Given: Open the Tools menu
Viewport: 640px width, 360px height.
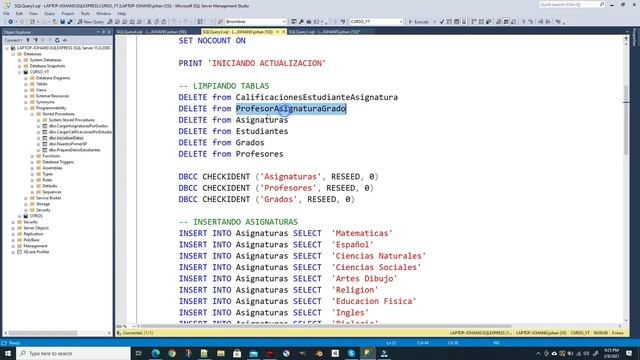Looking at the screenshot, I should coord(85,13).
